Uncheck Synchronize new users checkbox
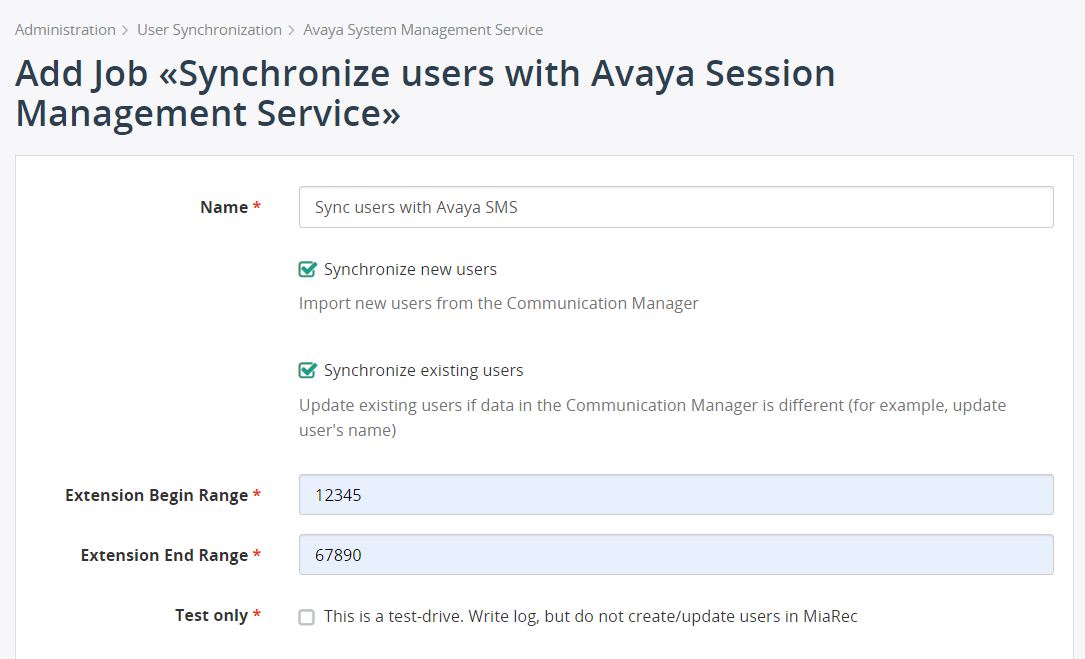Viewport: 1085px width, 659px height. tap(307, 269)
